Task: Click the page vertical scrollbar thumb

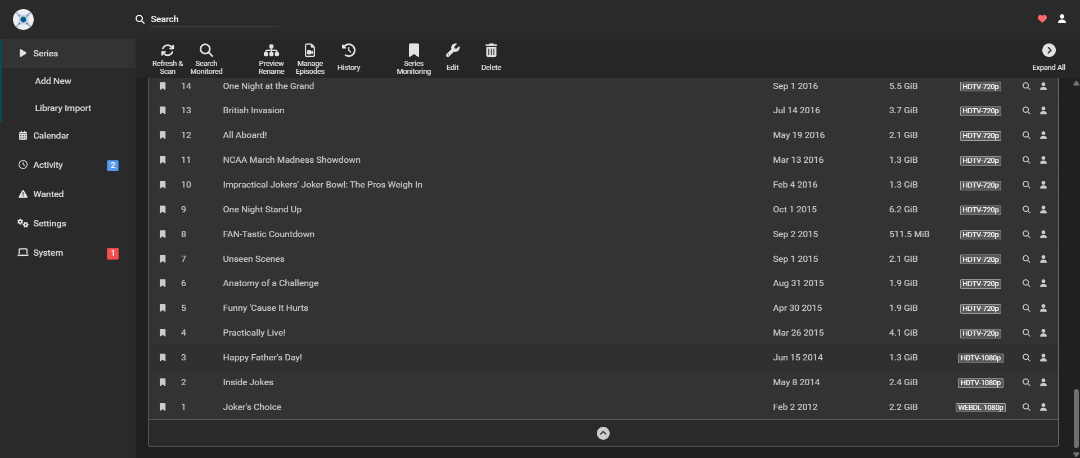Action: click(1075, 419)
